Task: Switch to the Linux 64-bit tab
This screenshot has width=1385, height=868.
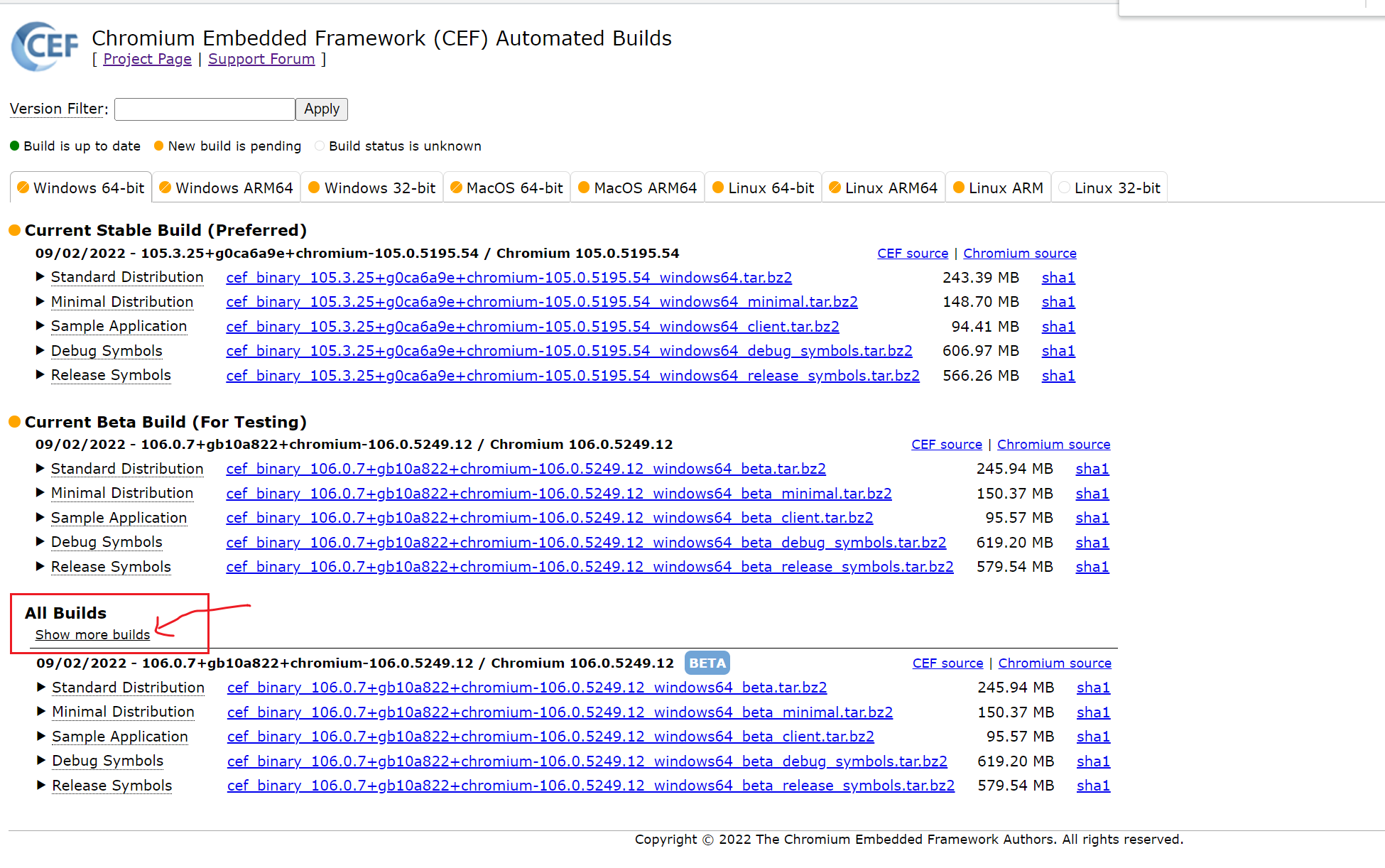Action: point(764,188)
